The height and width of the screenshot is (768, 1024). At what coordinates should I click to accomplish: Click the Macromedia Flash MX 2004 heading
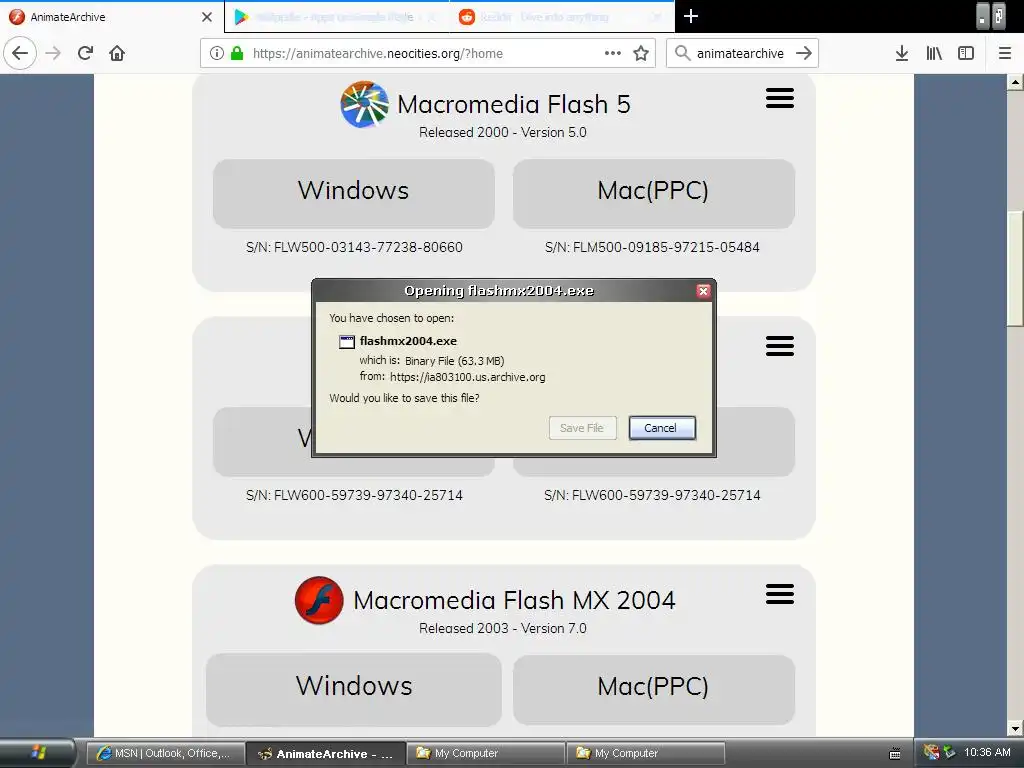pyautogui.click(x=515, y=600)
